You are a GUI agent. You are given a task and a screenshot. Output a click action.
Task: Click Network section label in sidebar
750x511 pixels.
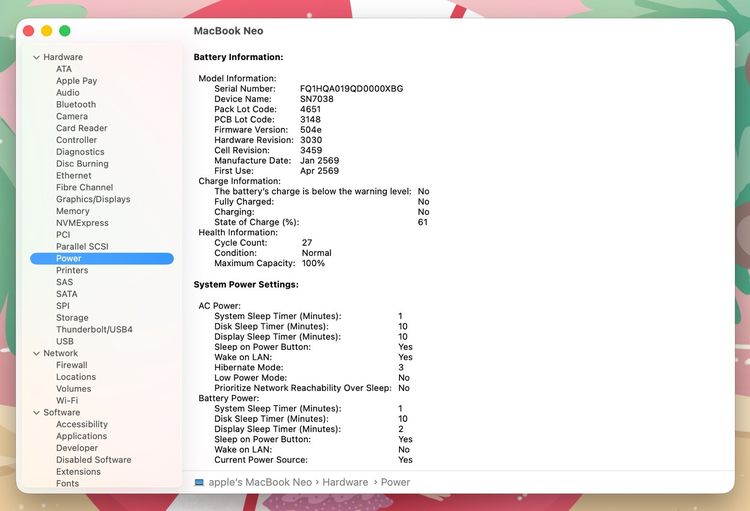[60, 353]
